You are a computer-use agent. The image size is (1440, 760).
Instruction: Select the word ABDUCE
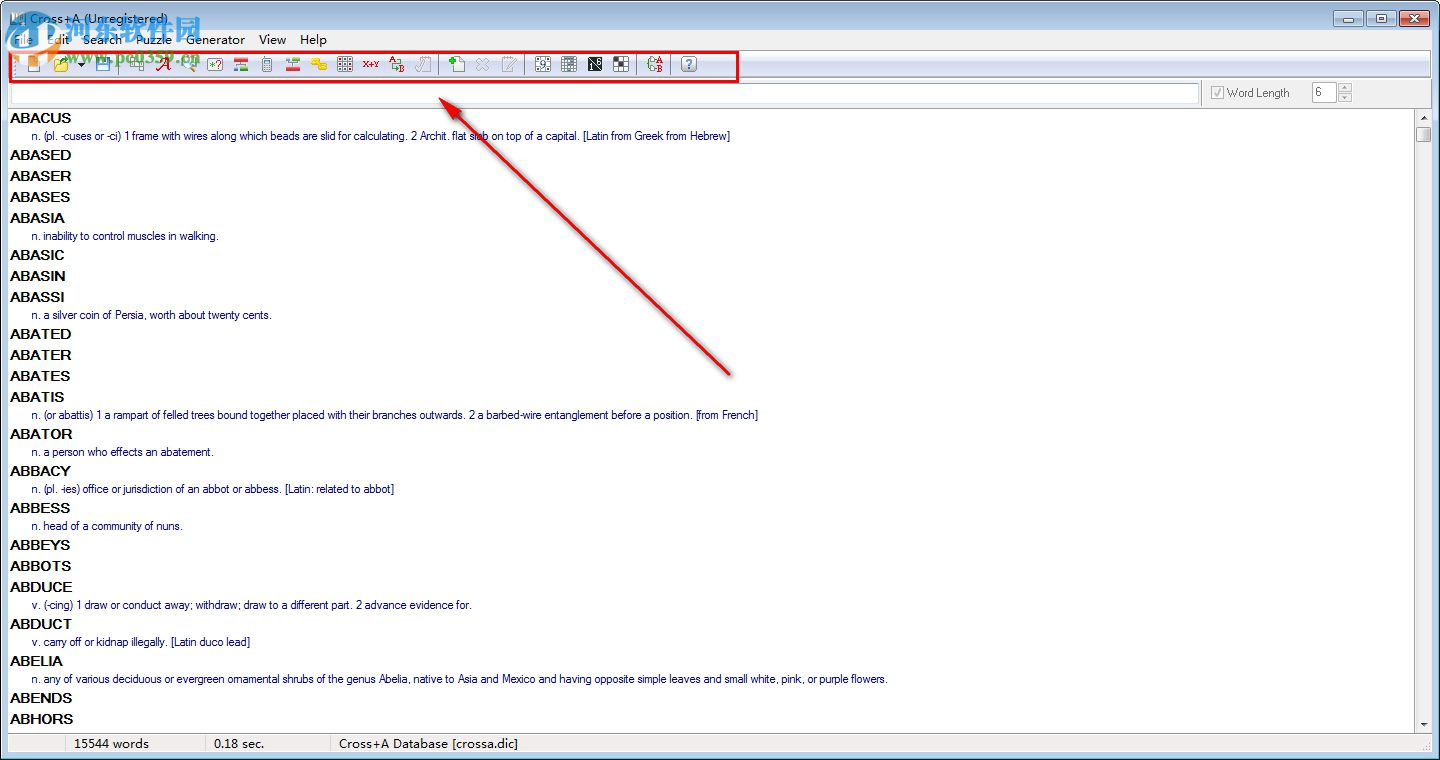(41, 587)
